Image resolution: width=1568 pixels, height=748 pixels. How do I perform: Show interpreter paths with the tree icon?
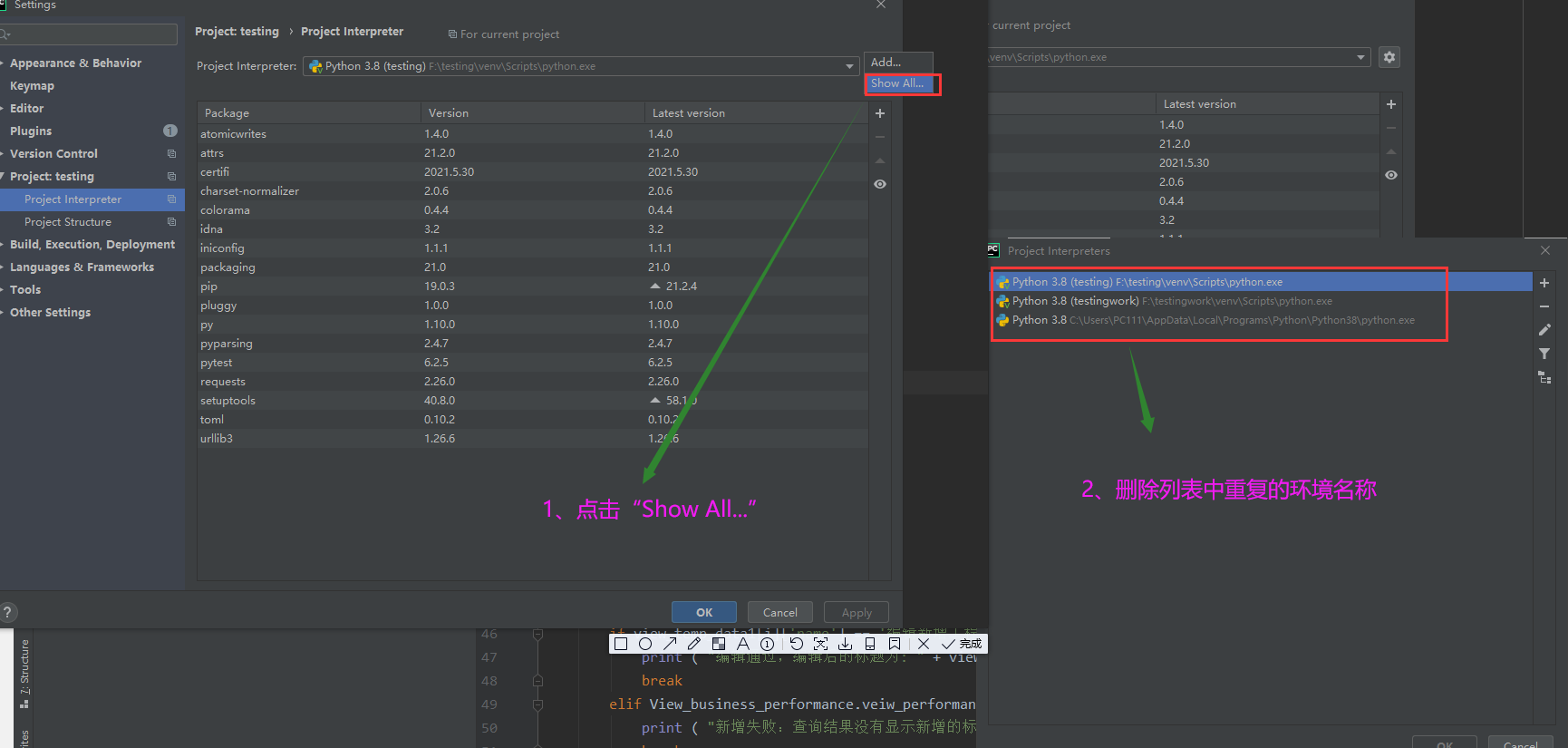click(1544, 377)
